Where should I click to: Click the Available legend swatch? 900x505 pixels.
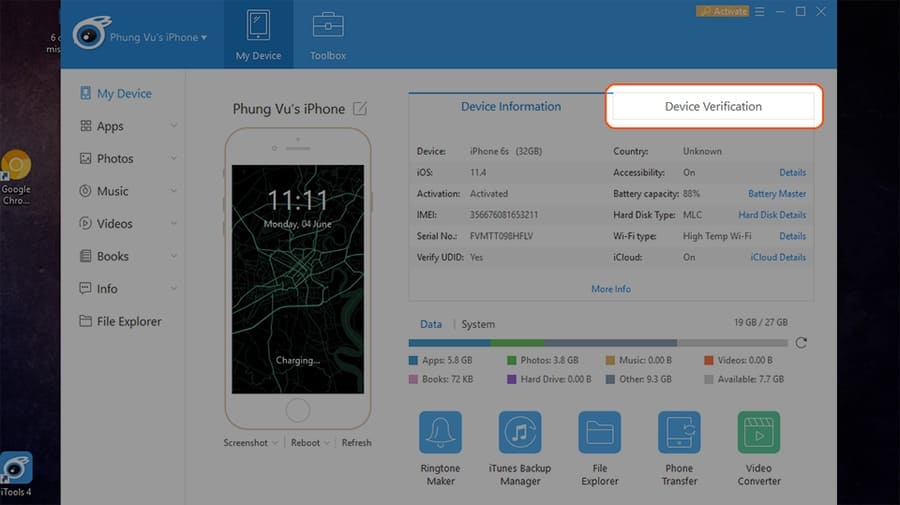tap(709, 379)
